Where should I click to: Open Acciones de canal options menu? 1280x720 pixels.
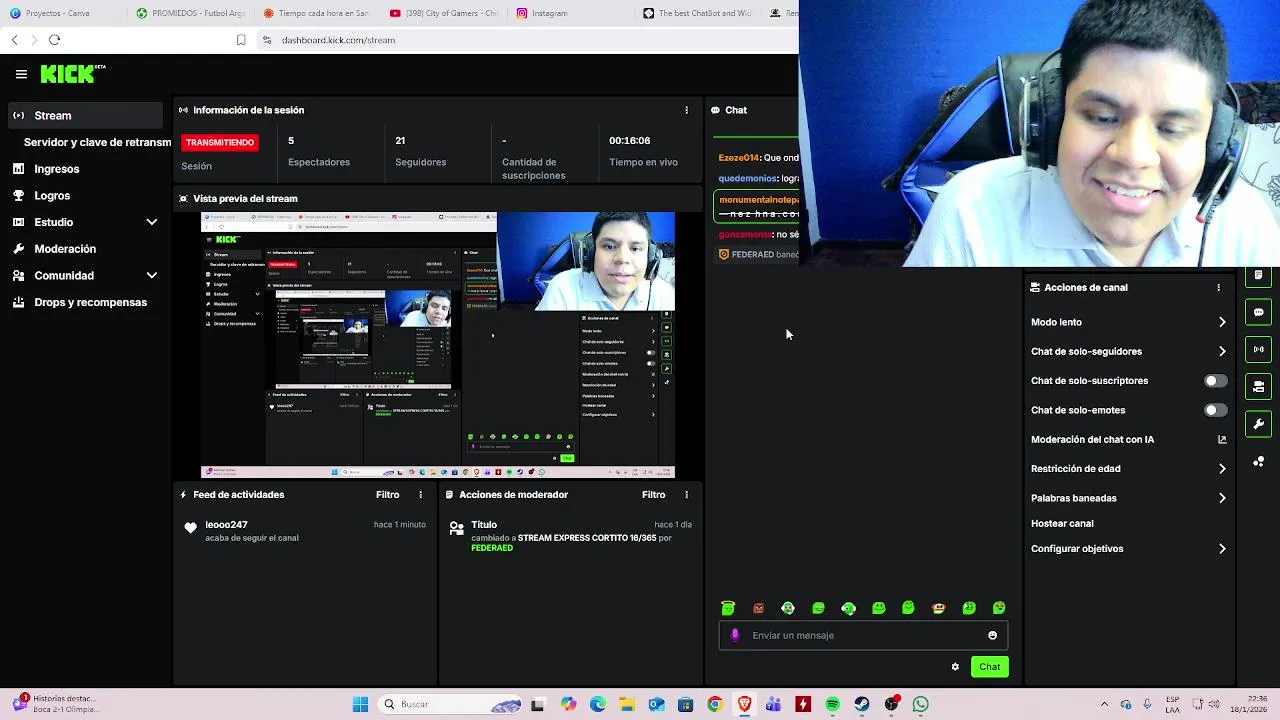(x=1218, y=287)
